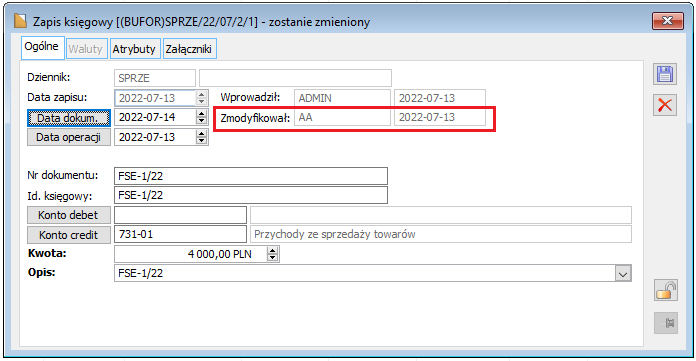Click the Zmodyfikował date field
The height and width of the screenshot is (361, 696).
440,117
